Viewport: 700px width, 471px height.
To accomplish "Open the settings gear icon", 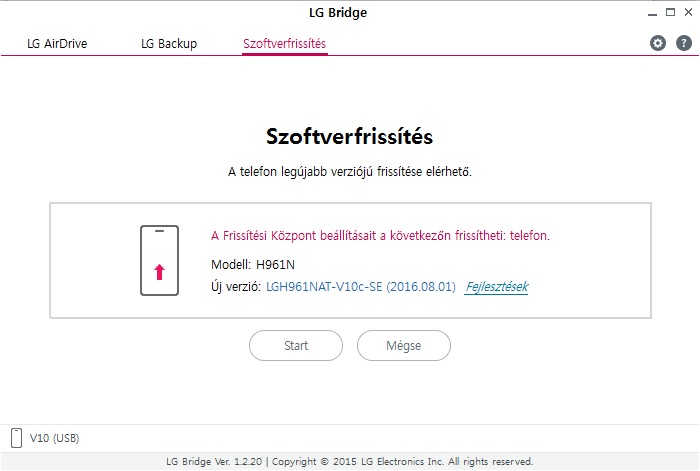I will coord(658,43).
